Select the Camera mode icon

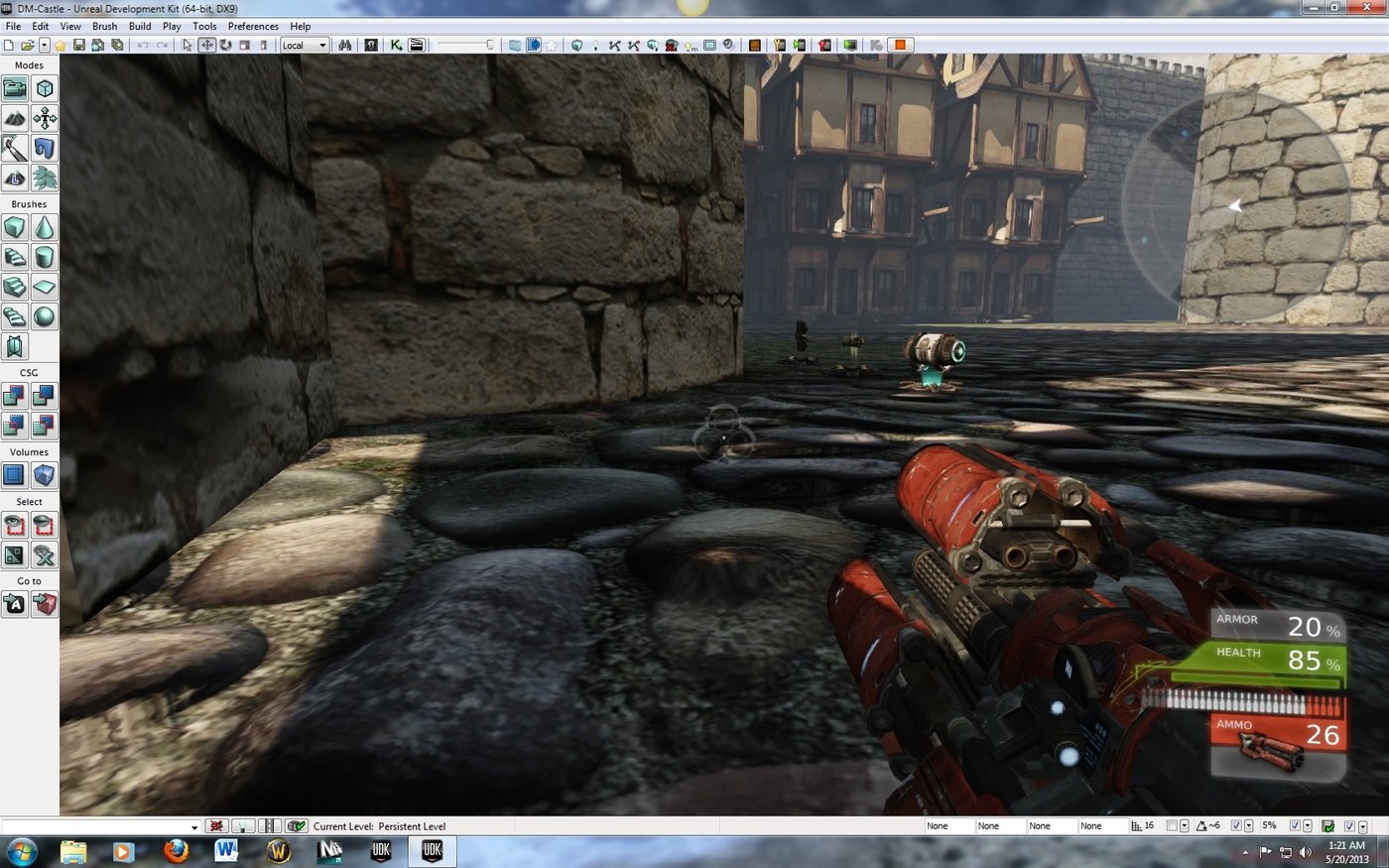pos(15,89)
